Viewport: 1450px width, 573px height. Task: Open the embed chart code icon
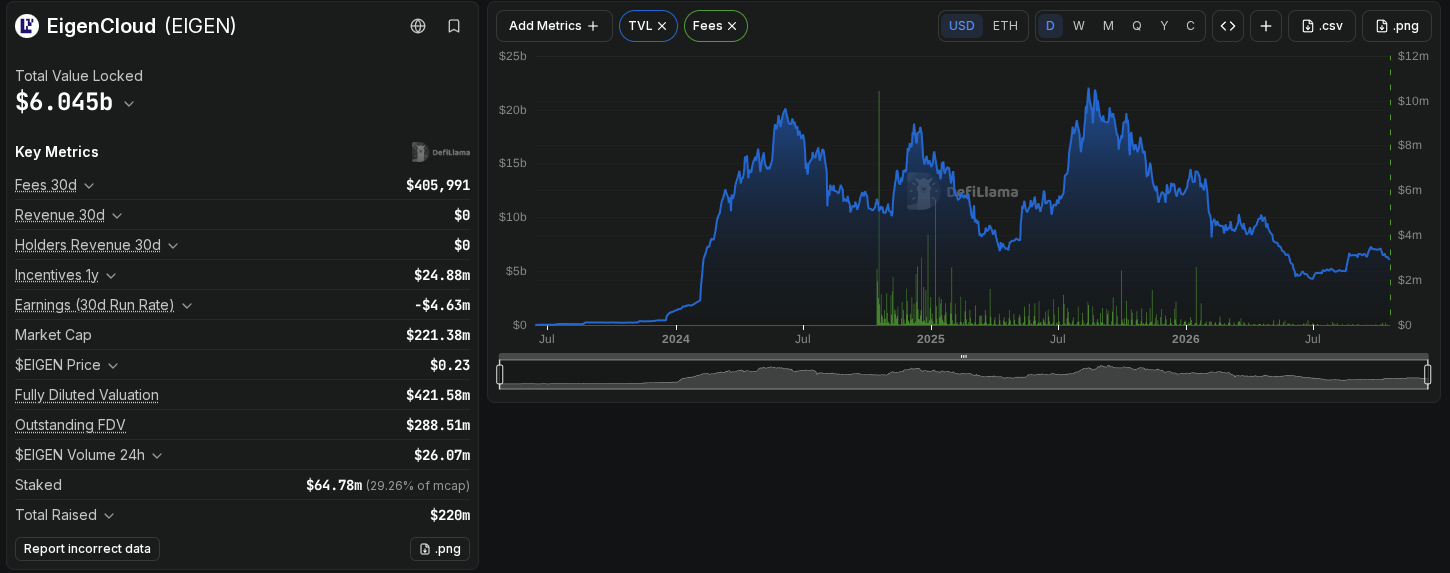click(x=1228, y=26)
